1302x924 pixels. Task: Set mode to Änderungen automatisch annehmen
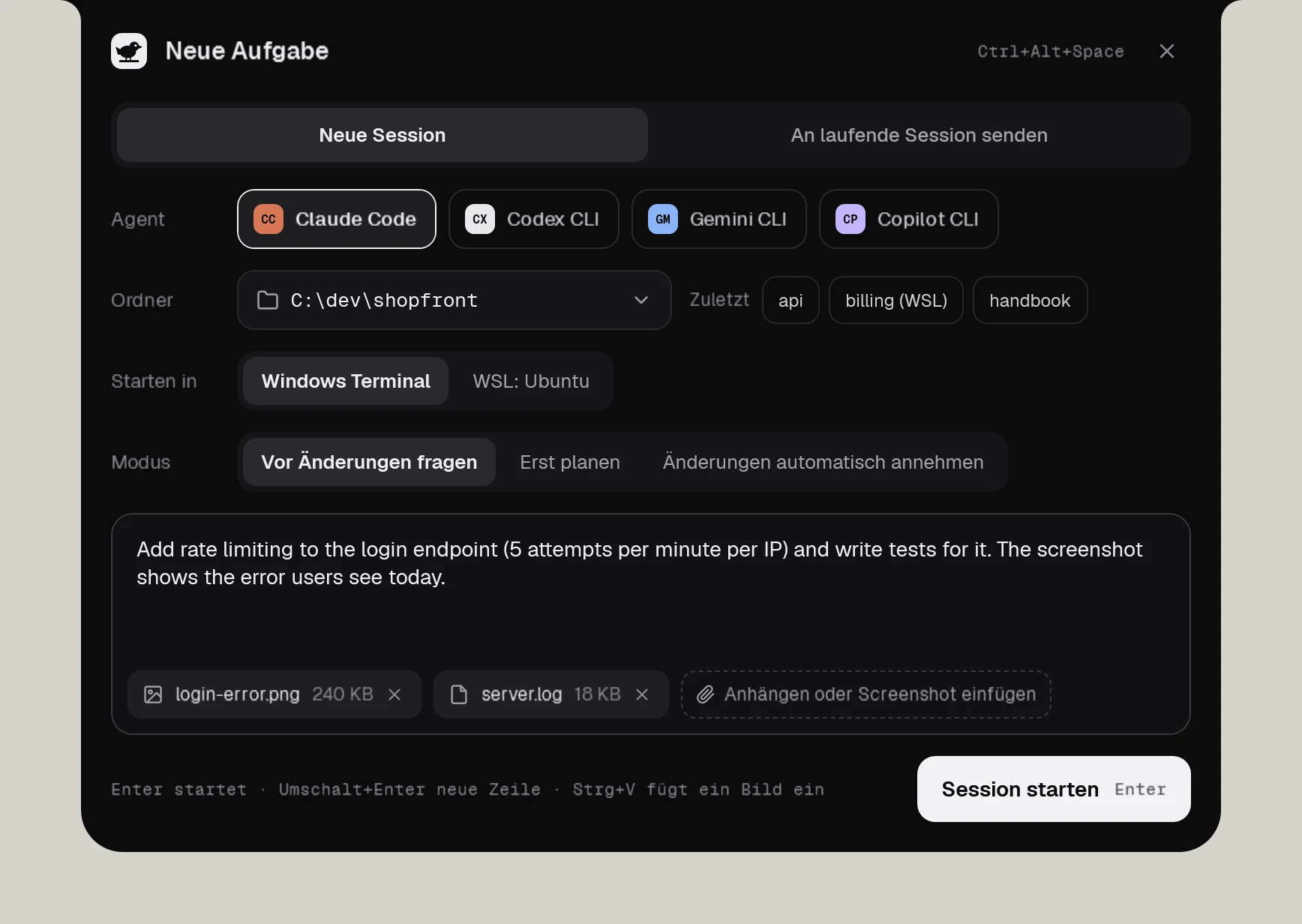pos(823,462)
